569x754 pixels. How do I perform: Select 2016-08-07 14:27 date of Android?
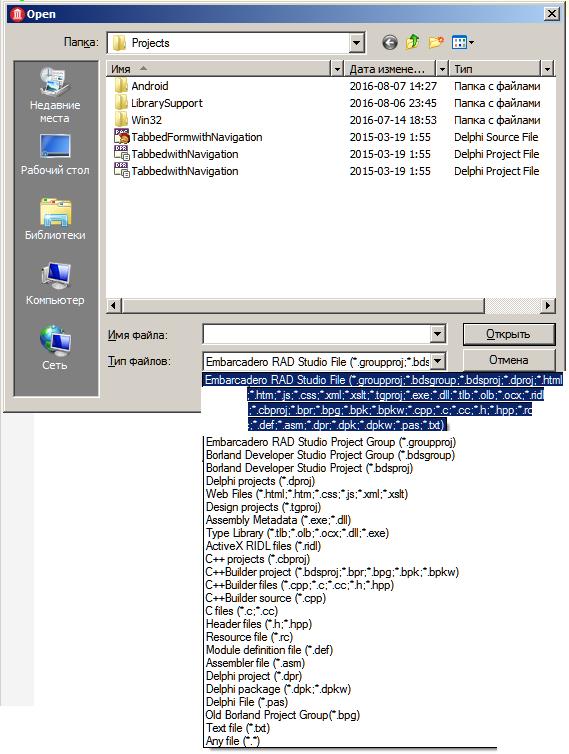393,86
